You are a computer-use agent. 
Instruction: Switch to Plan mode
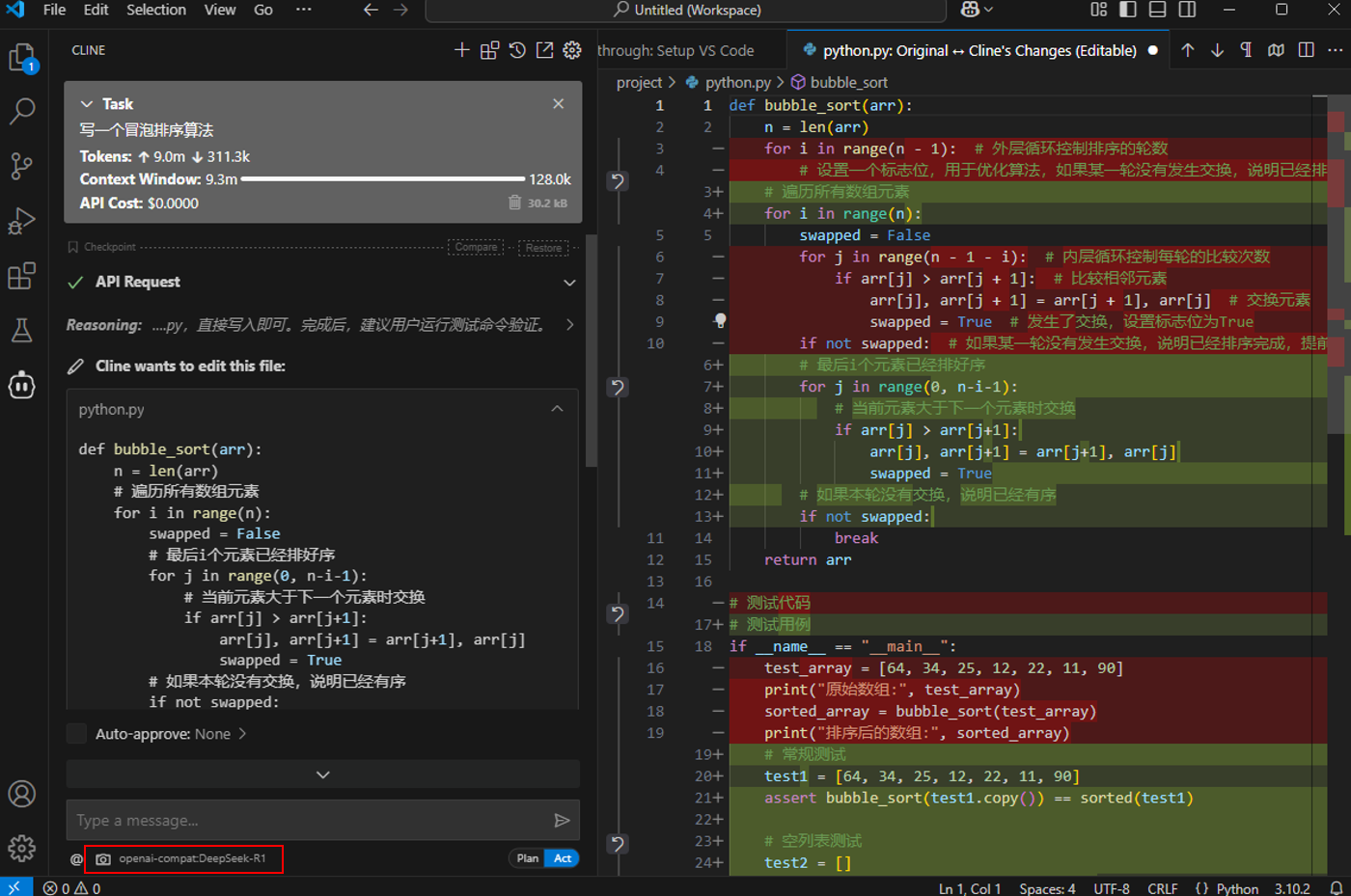point(527,858)
